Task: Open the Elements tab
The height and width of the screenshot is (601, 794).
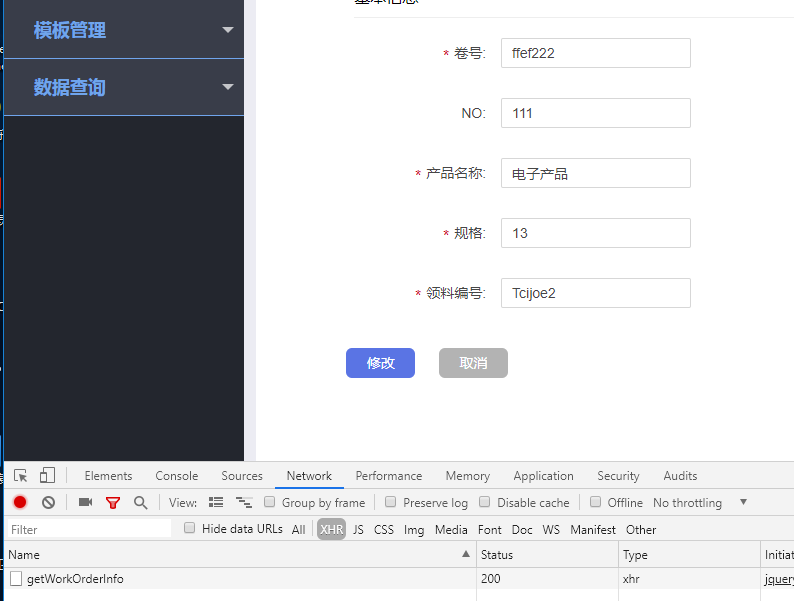Action: click(x=108, y=476)
